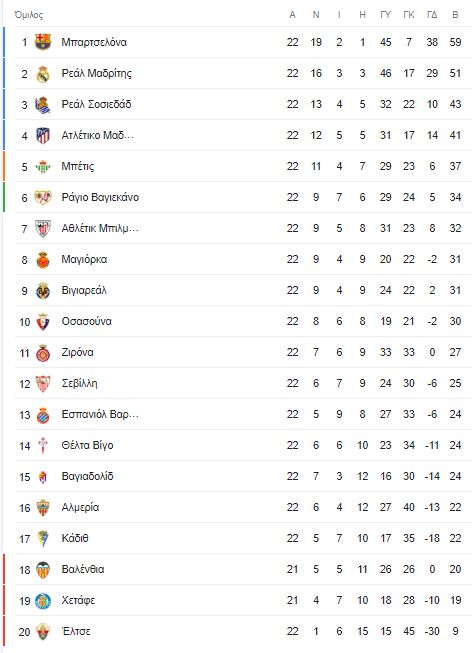
Task: Click the Real Madrid crest icon
Action: click(43, 73)
